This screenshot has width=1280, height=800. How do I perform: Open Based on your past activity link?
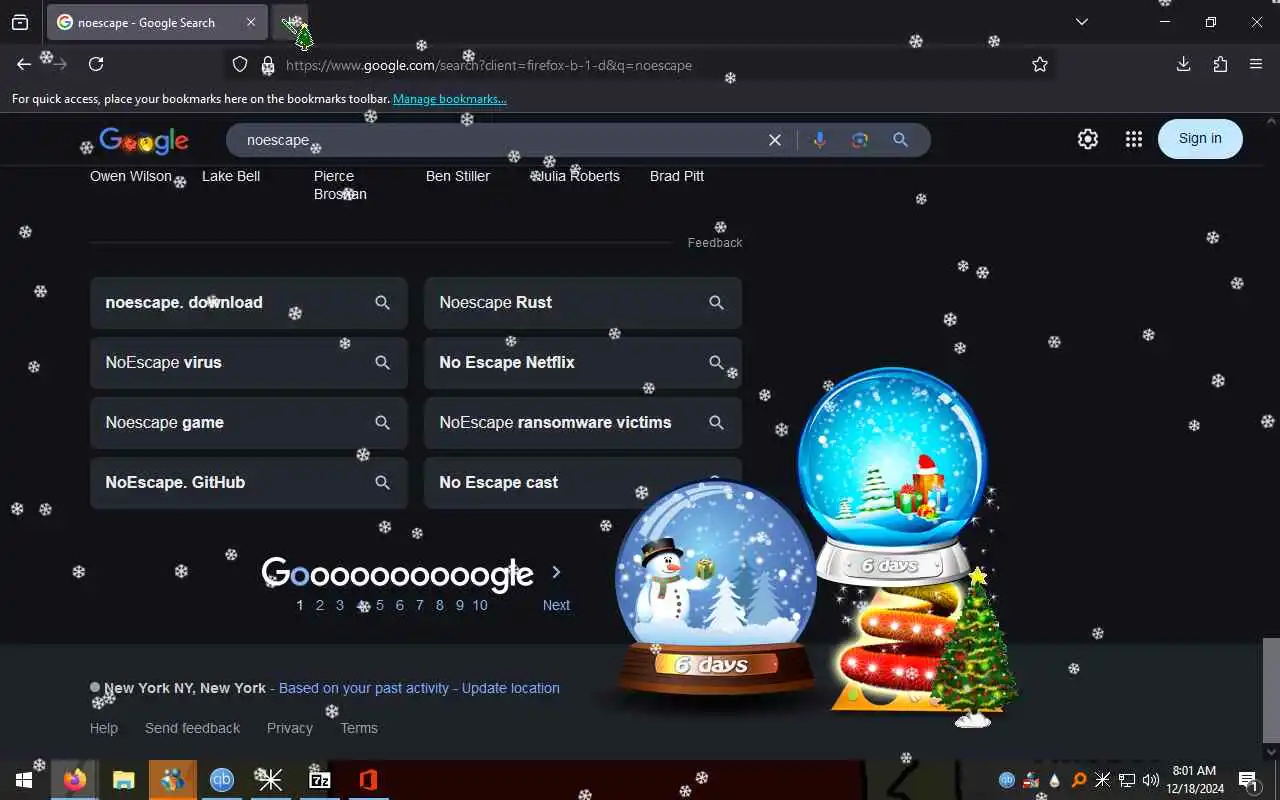pos(364,688)
